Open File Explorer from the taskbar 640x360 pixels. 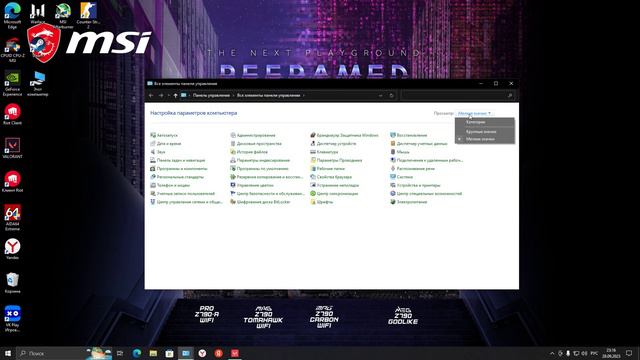coord(153,353)
